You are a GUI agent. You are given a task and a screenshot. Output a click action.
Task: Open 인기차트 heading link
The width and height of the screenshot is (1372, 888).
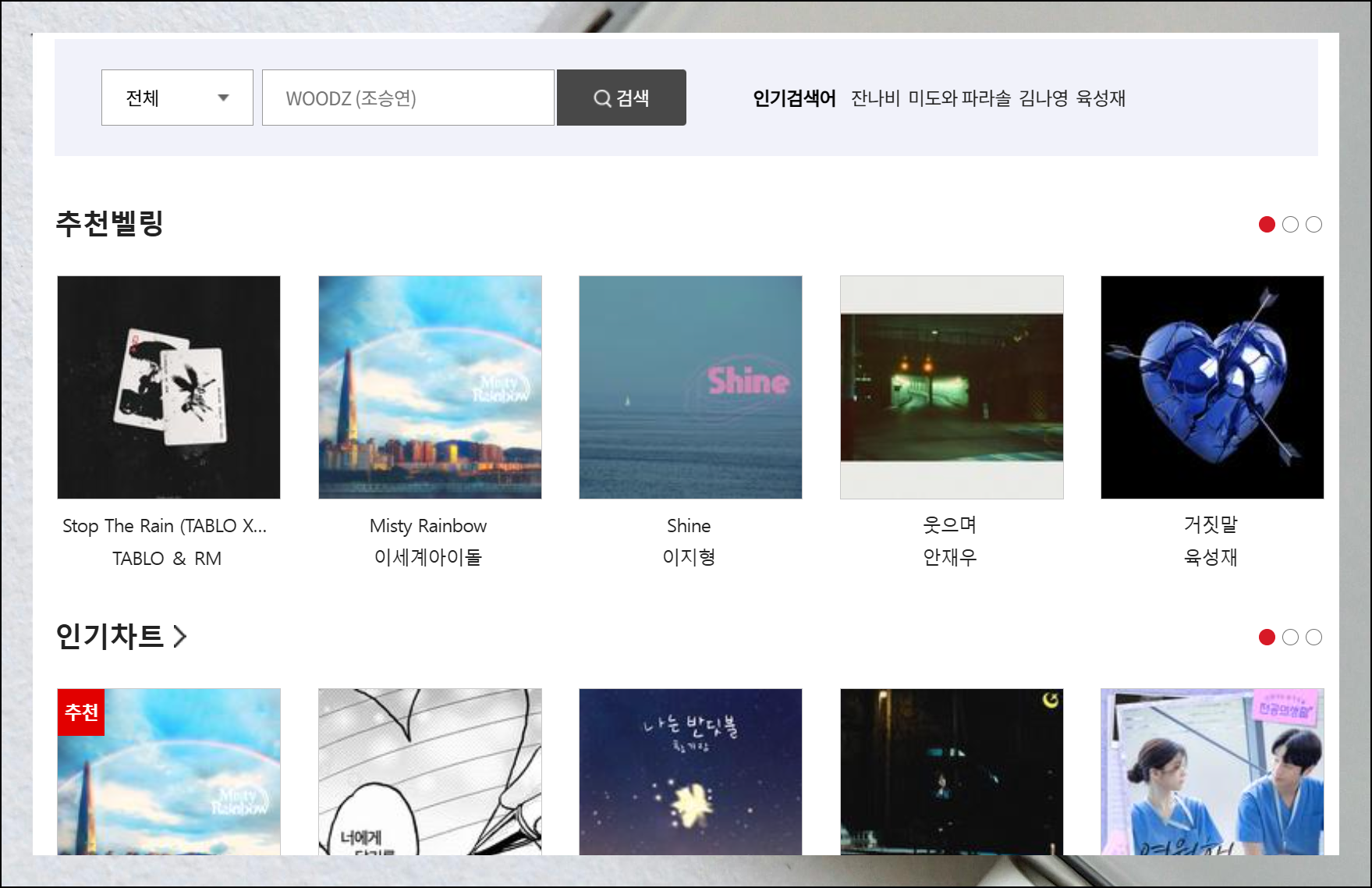click(x=109, y=636)
